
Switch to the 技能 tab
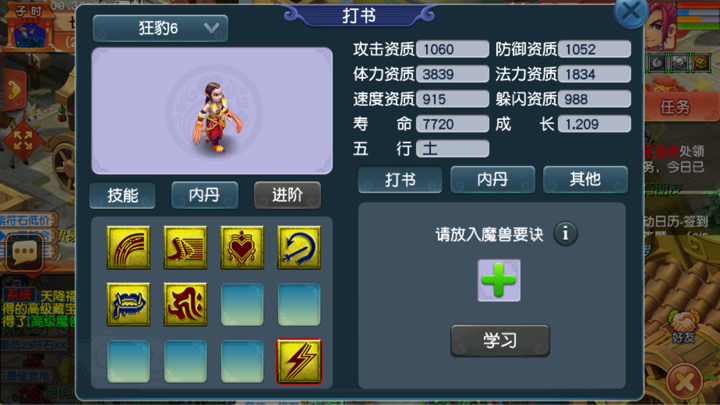coord(122,195)
